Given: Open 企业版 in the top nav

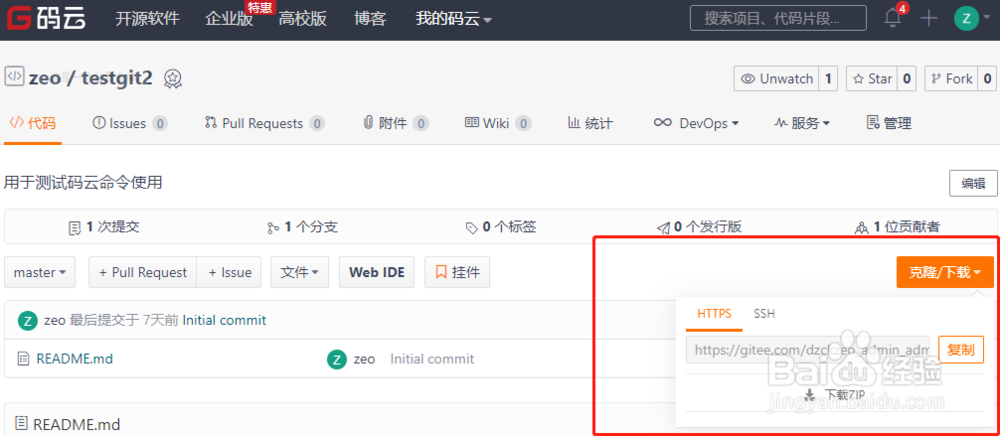Looking at the screenshot, I should (x=229, y=19).
